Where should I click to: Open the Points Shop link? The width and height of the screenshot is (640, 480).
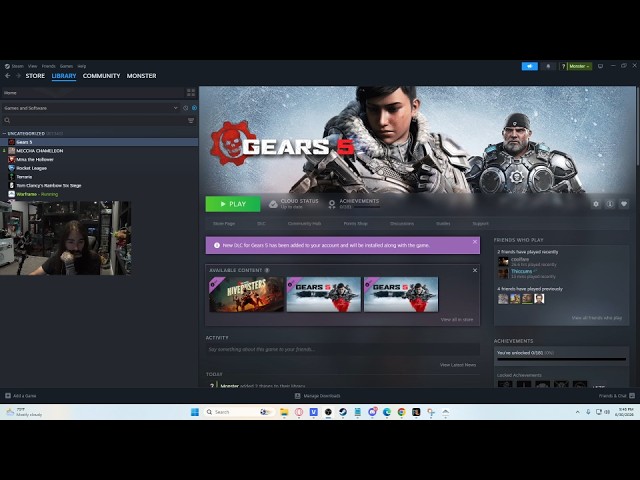(356, 224)
